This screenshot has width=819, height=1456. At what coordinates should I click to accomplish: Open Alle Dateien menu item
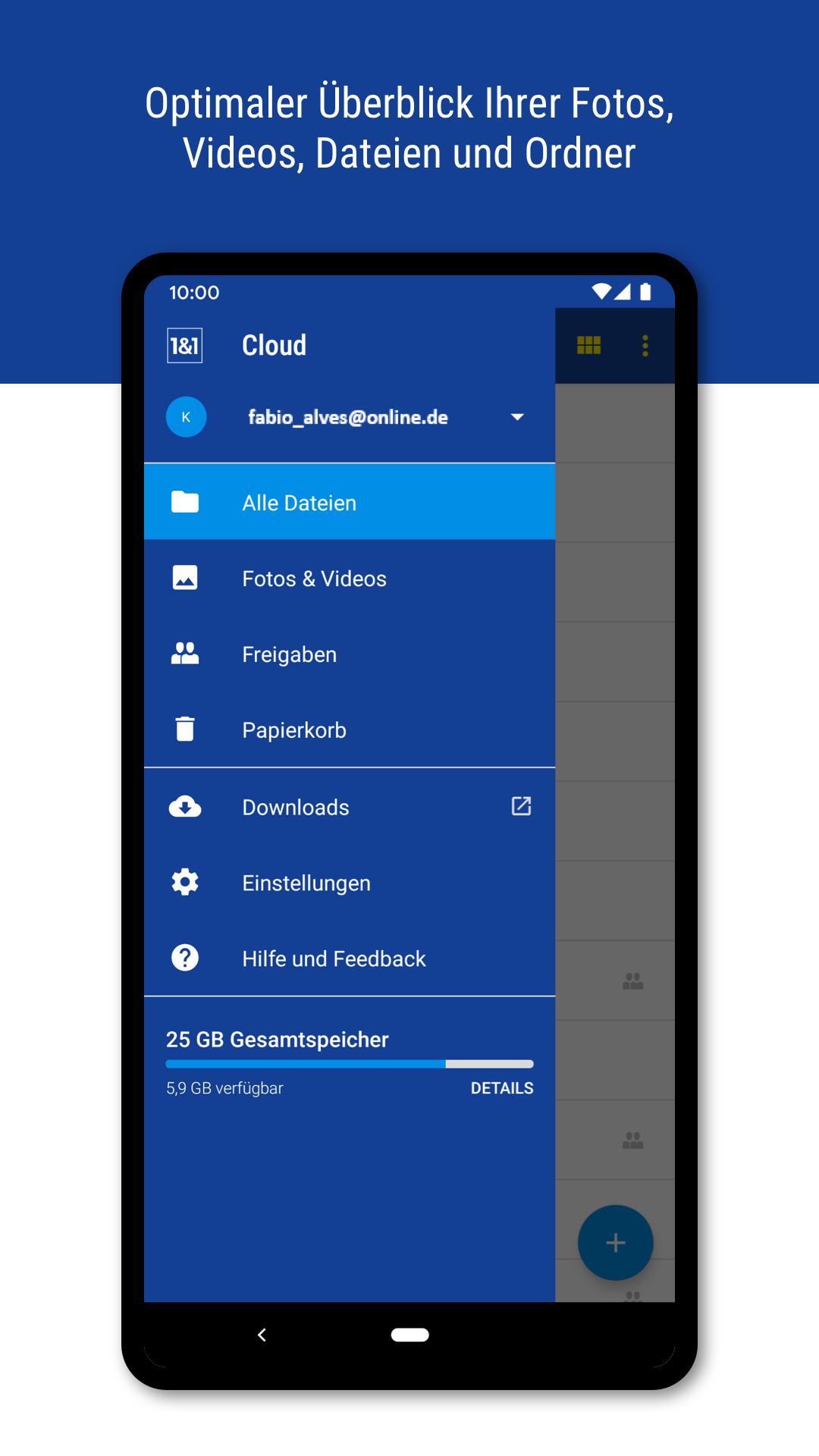click(x=350, y=502)
